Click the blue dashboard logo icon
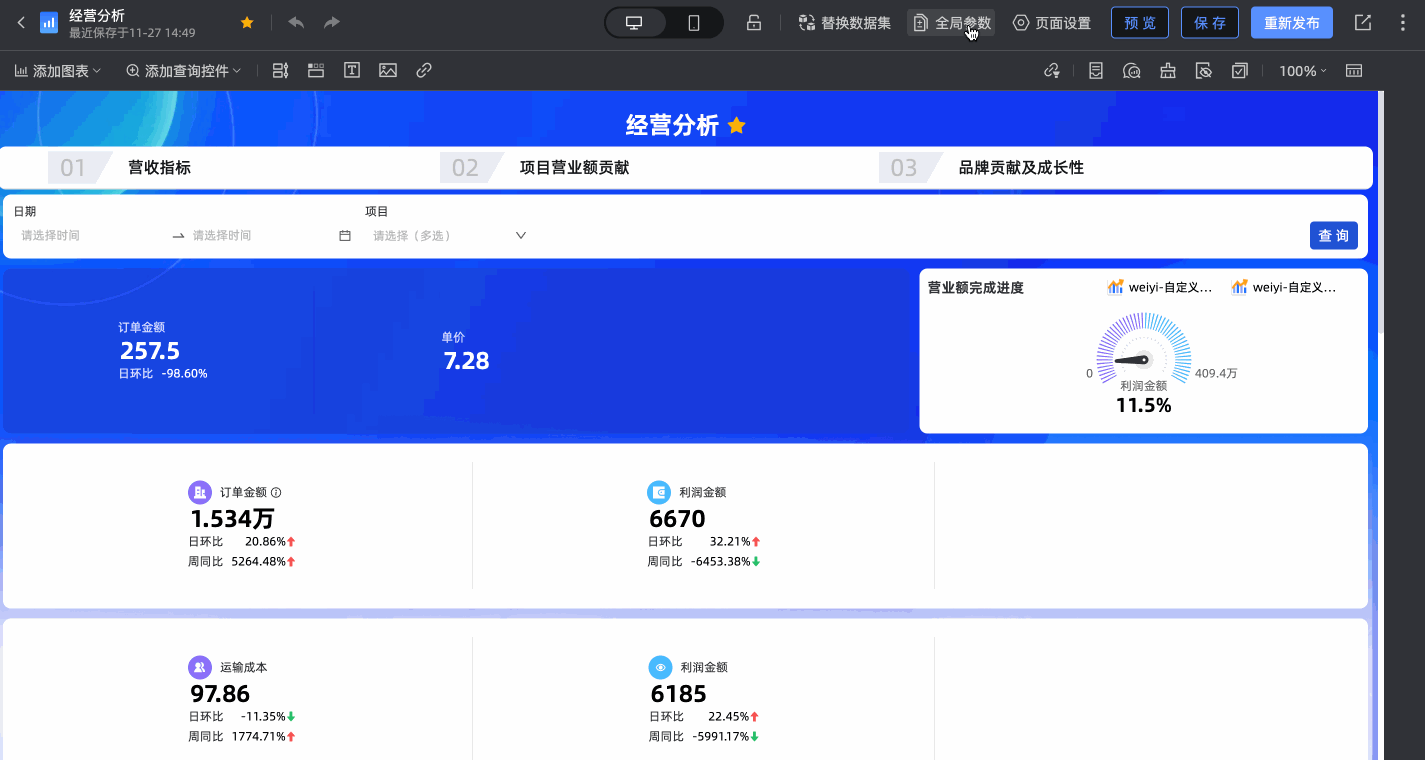Screen dimensions: 1425x760 49,23
